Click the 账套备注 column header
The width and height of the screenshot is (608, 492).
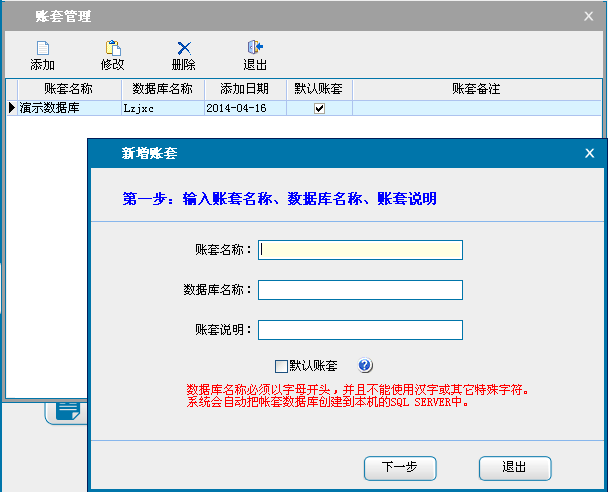(475, 89)
